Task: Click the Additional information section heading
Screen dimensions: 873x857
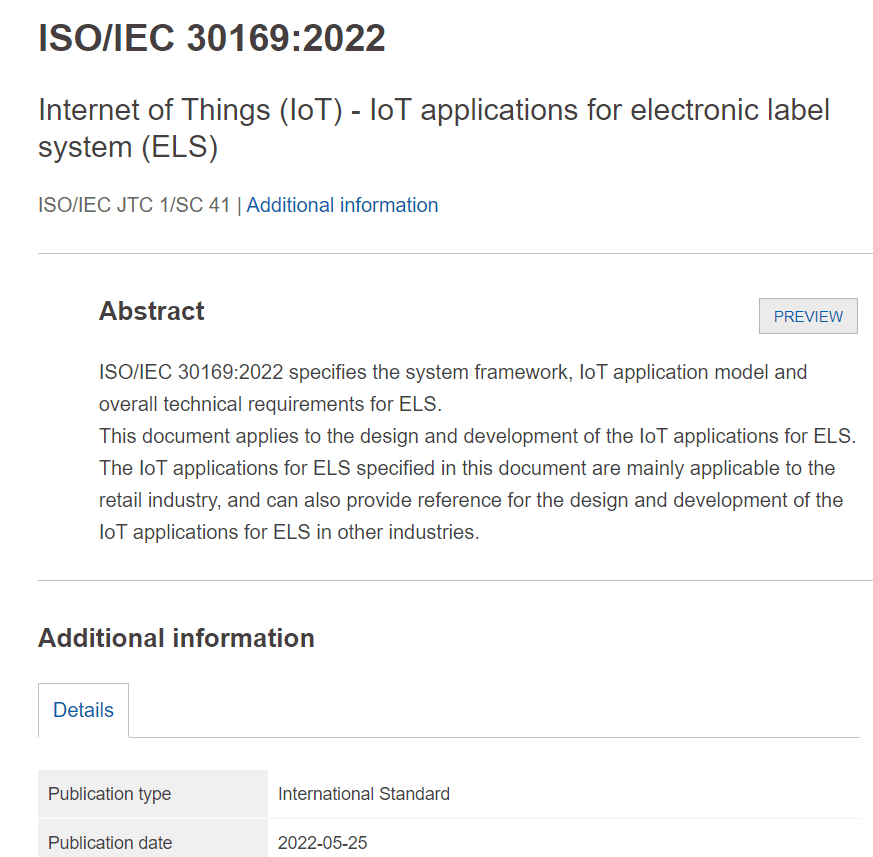Action: 176,638
